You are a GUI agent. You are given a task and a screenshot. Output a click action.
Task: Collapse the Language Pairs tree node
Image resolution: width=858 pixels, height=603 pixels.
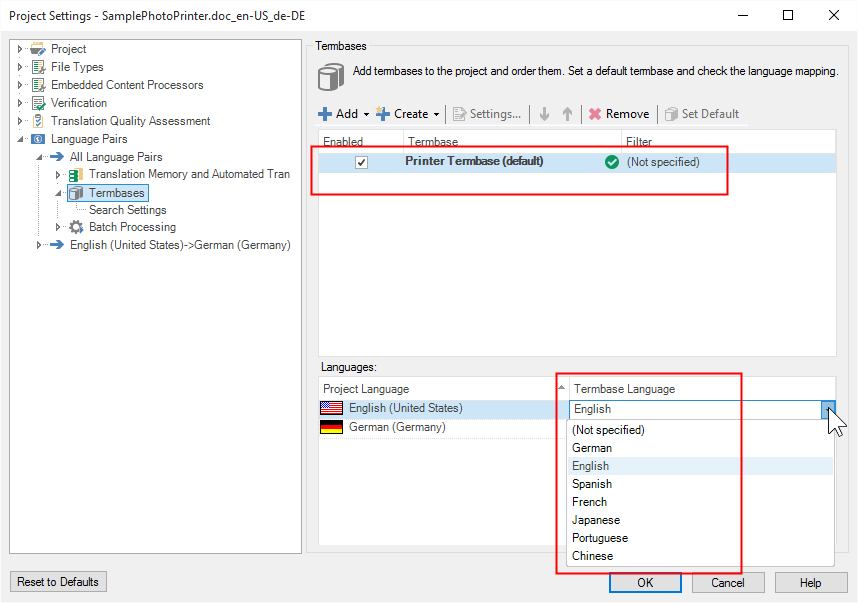[x=19, y=139]
